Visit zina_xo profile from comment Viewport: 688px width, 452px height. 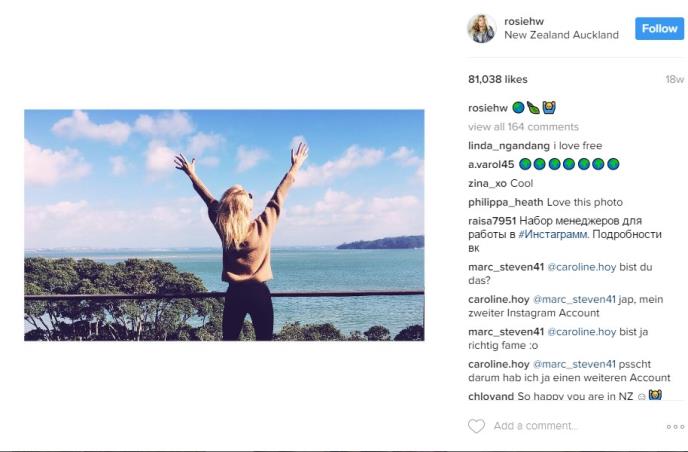tap(487, 184)
